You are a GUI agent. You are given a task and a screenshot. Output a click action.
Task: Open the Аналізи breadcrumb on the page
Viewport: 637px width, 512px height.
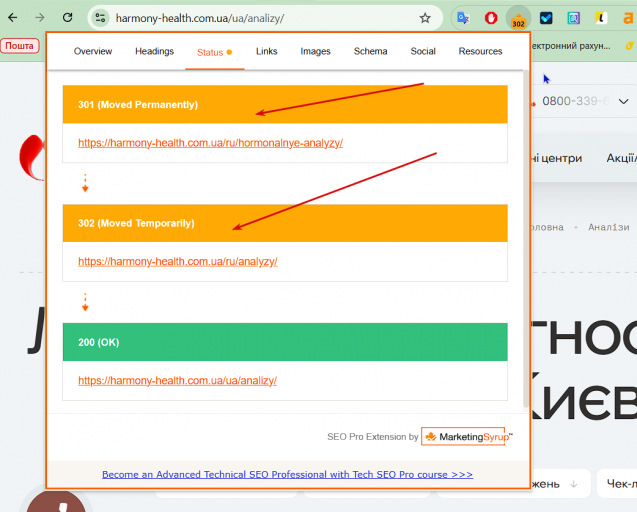pyautogui.click(x=609, y=227)
